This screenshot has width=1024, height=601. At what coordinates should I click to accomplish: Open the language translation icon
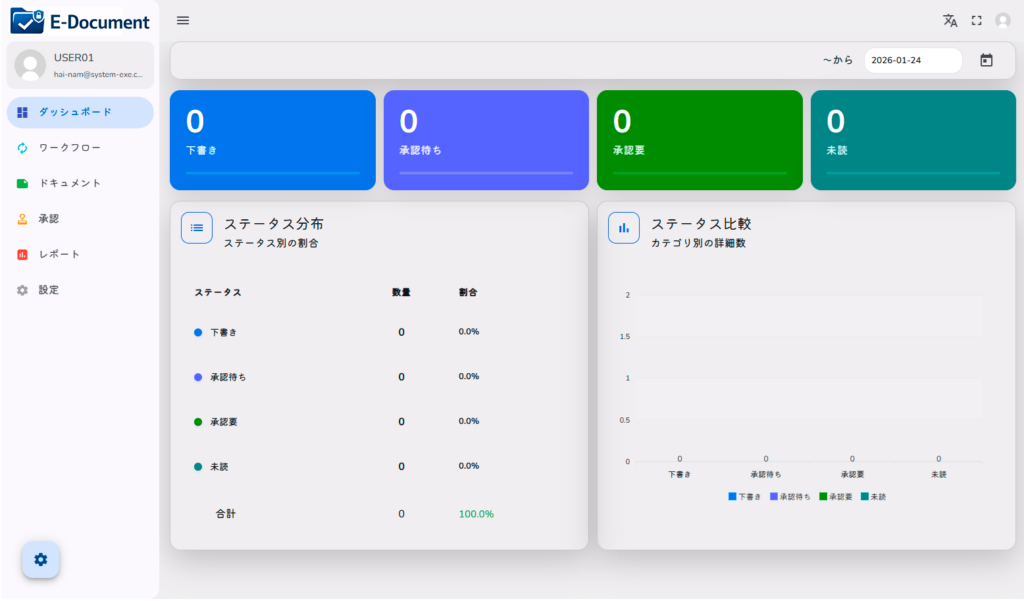click(950, 21)
